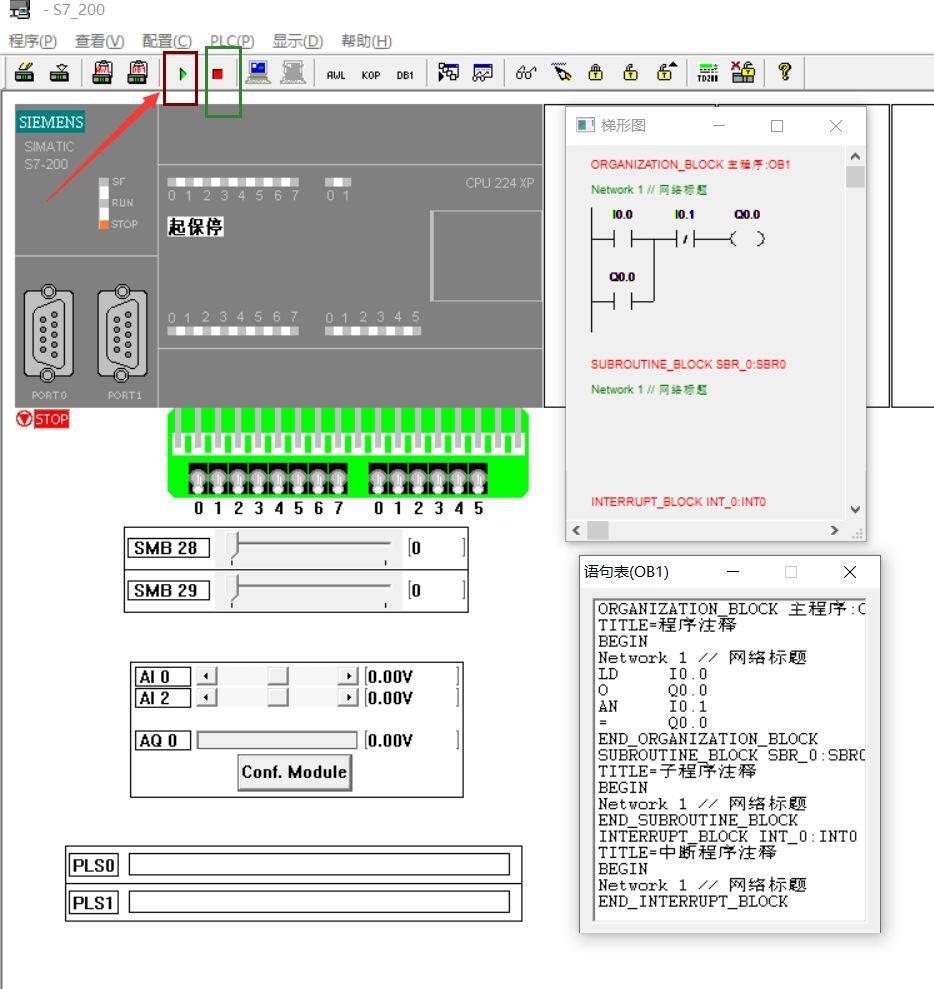Open the DB1 data block view

[405, 75]
